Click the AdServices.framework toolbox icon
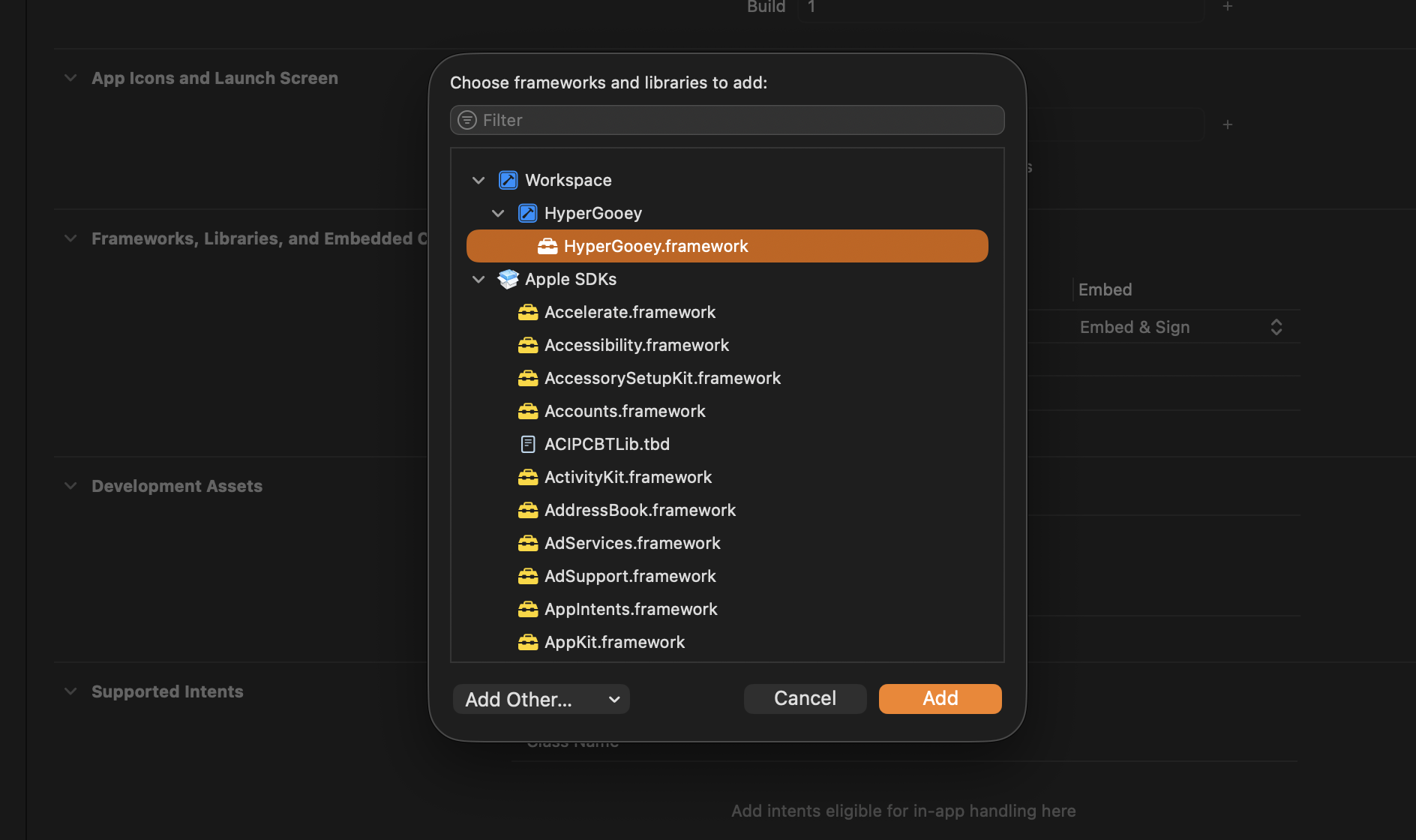Viewport: 1416px width, 840px height. pyautogui.click(x=528, y=543)
